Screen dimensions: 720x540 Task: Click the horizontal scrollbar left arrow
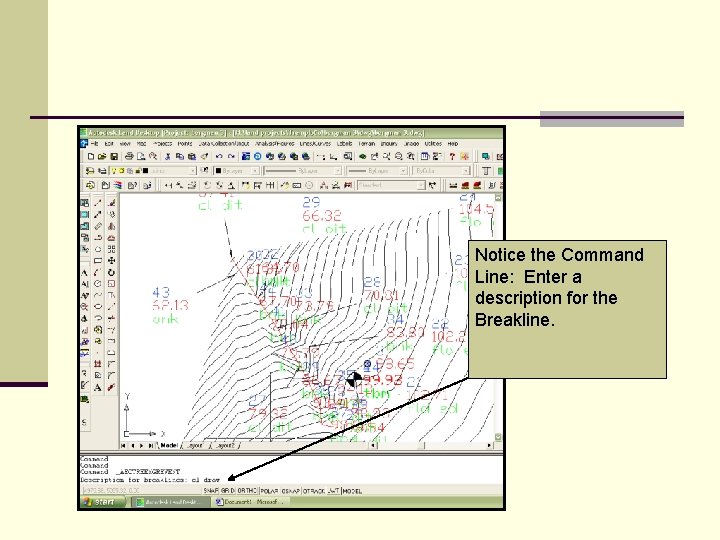pos(373,445)
